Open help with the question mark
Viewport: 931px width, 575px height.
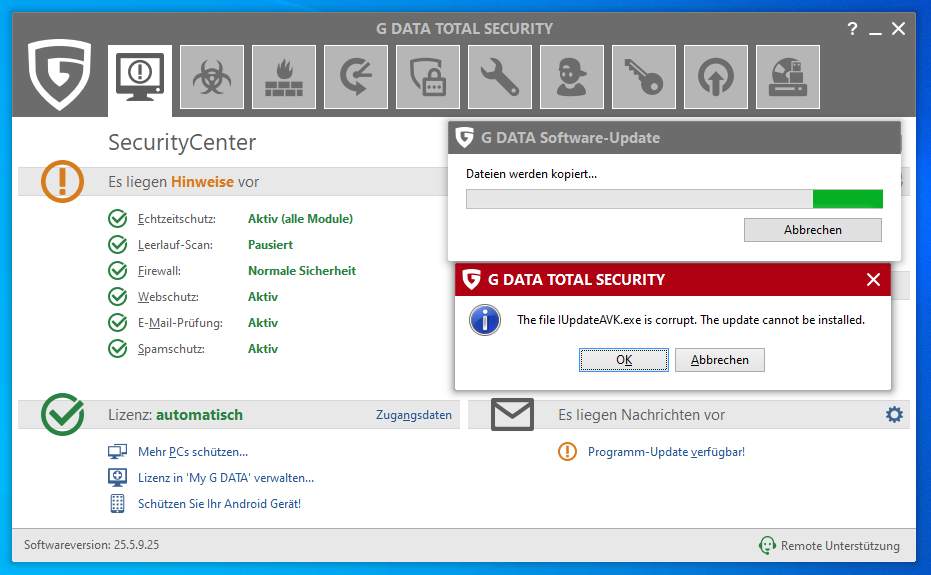click(852, 29)
